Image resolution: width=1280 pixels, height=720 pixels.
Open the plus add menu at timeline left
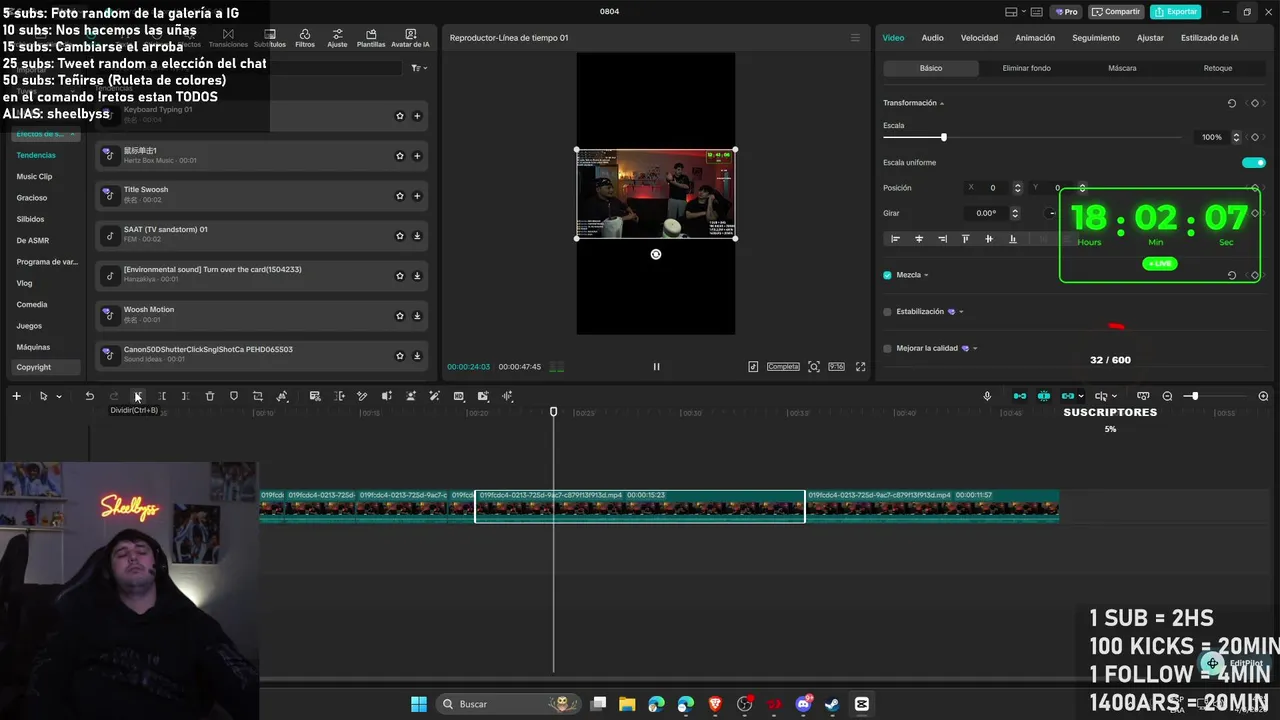16,396
